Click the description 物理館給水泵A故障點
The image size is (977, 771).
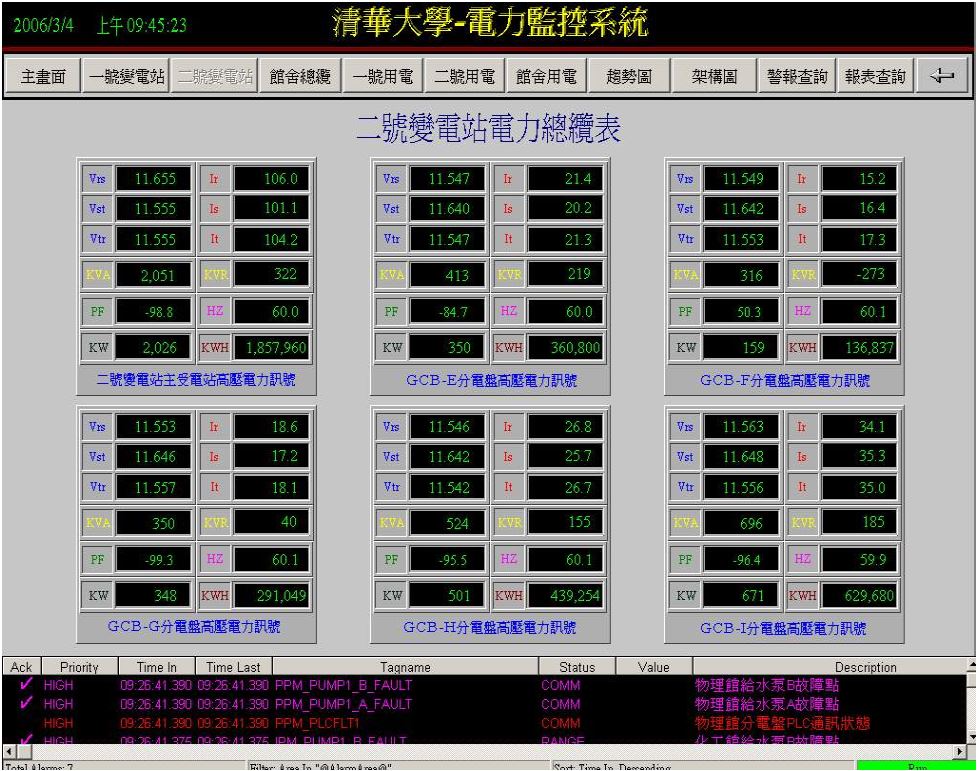pos(767,704)
